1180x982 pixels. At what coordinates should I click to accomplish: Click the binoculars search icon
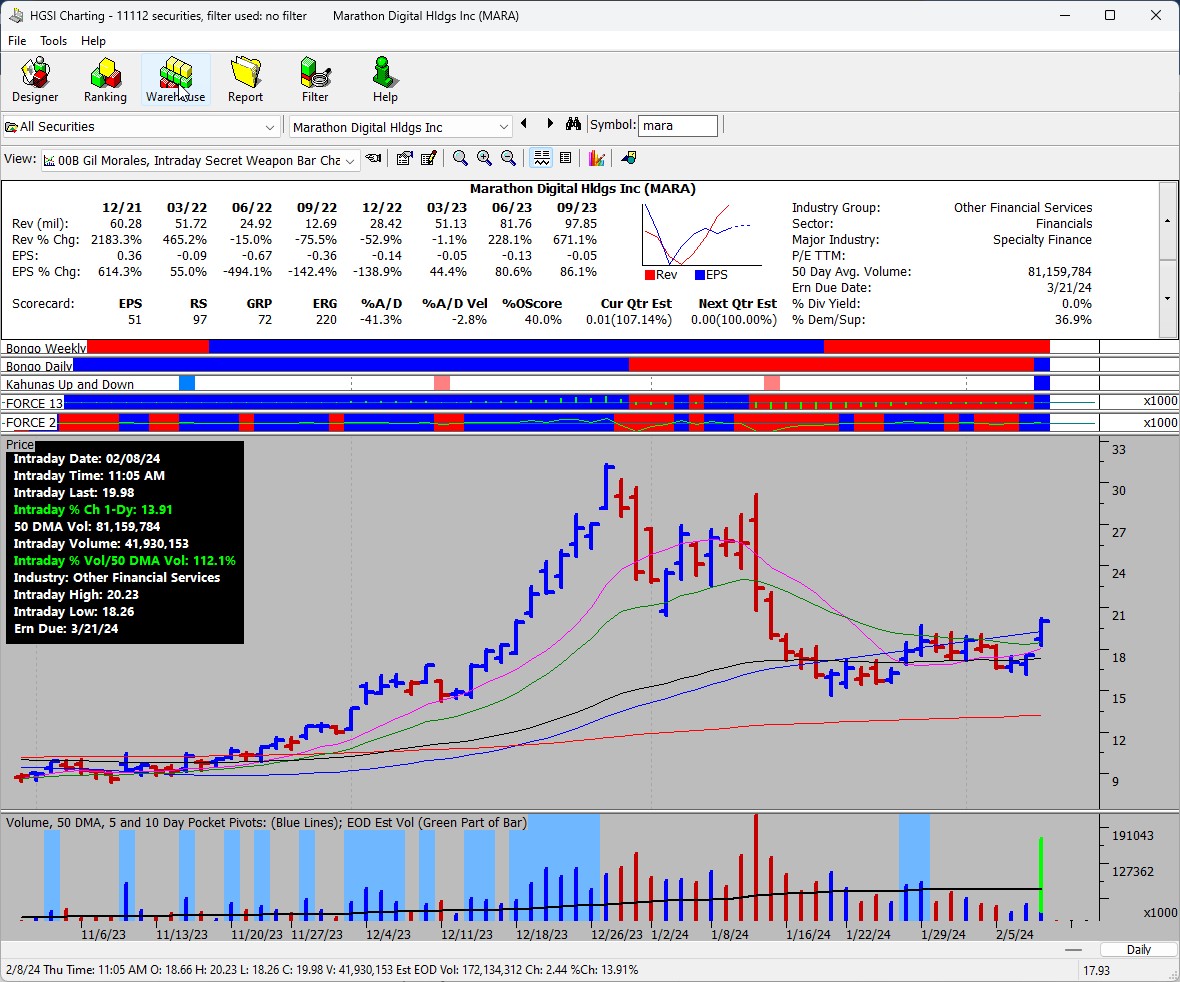pos(573,124)
